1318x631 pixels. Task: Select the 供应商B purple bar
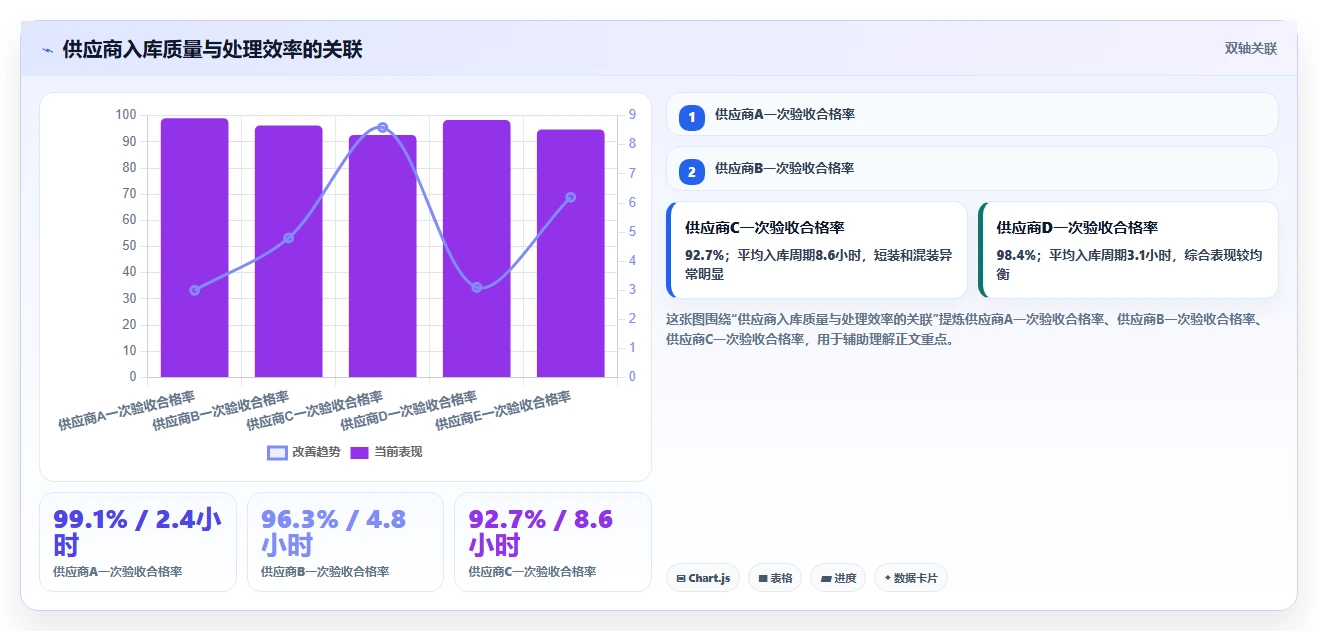(x=289, y=251)
